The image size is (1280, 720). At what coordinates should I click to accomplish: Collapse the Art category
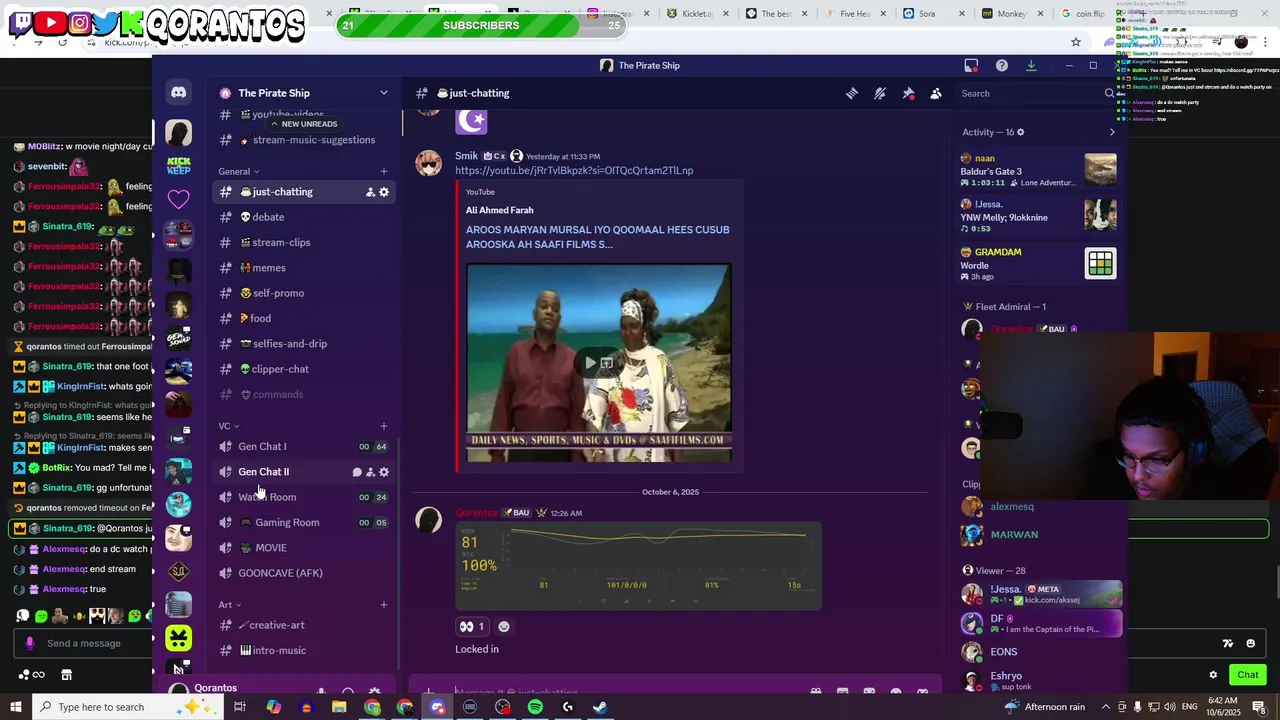coord(229,605)
